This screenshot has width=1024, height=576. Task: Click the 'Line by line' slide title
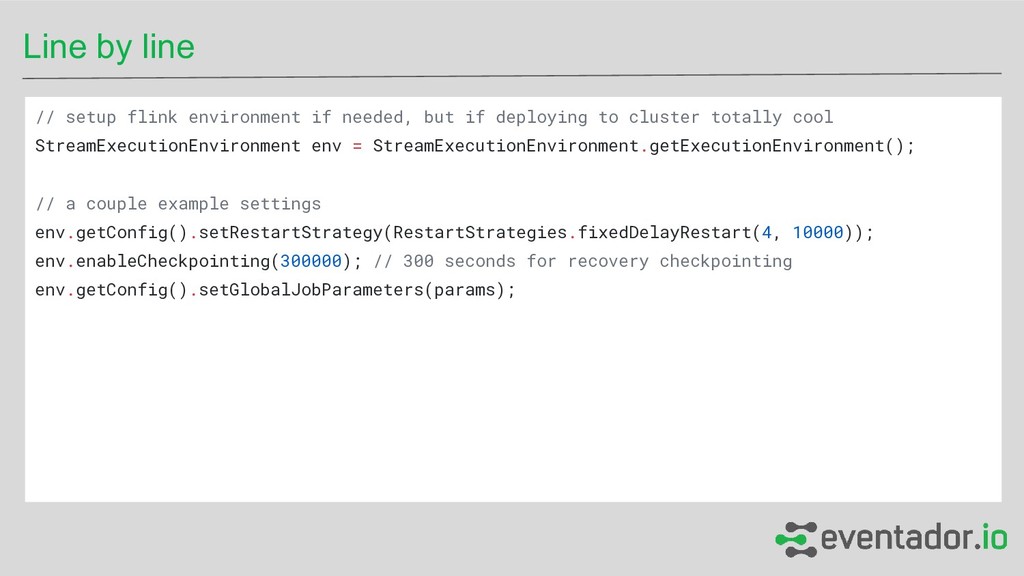pos(109,47)
